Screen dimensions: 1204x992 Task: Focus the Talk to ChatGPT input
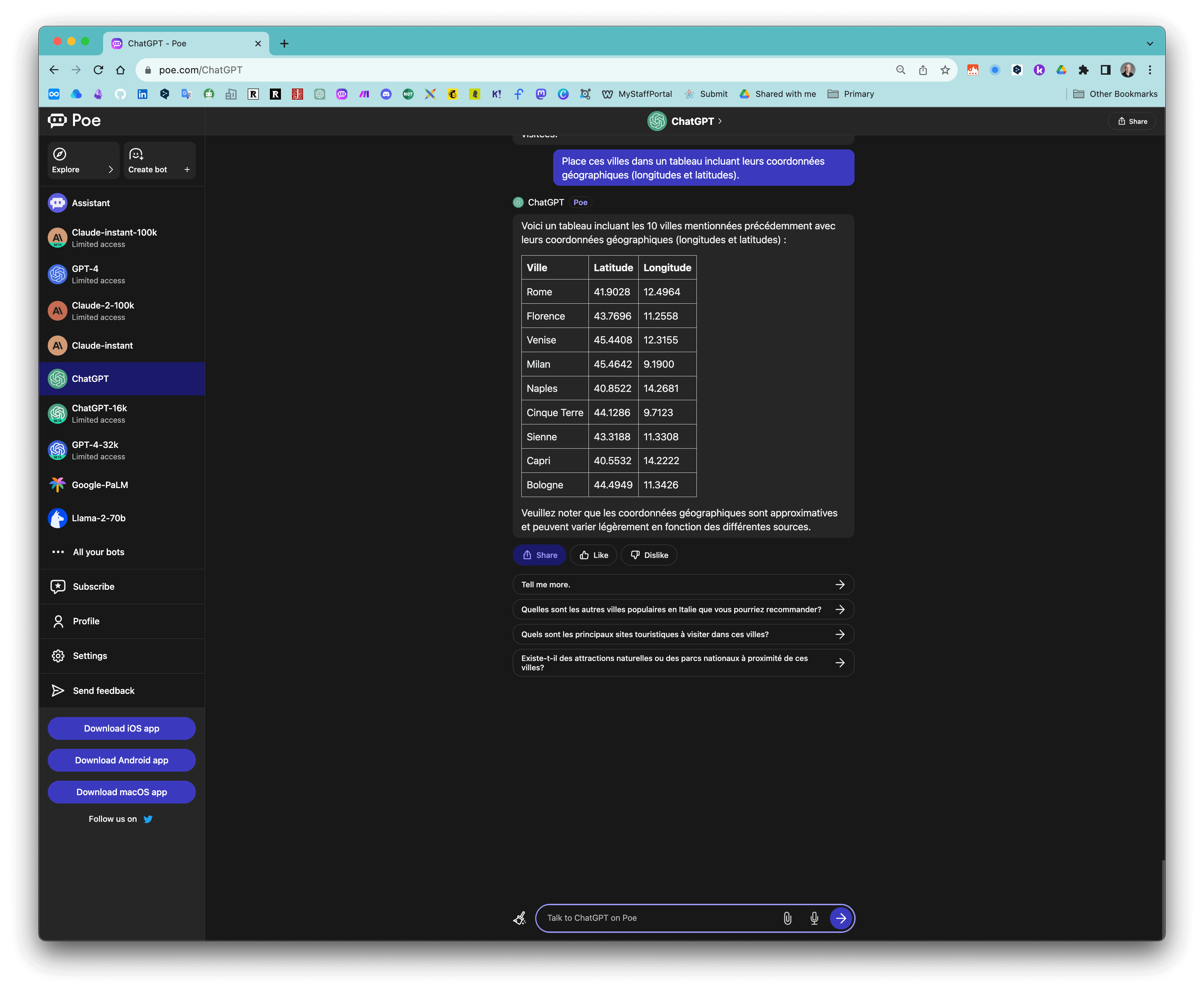(x=660, y=919)
